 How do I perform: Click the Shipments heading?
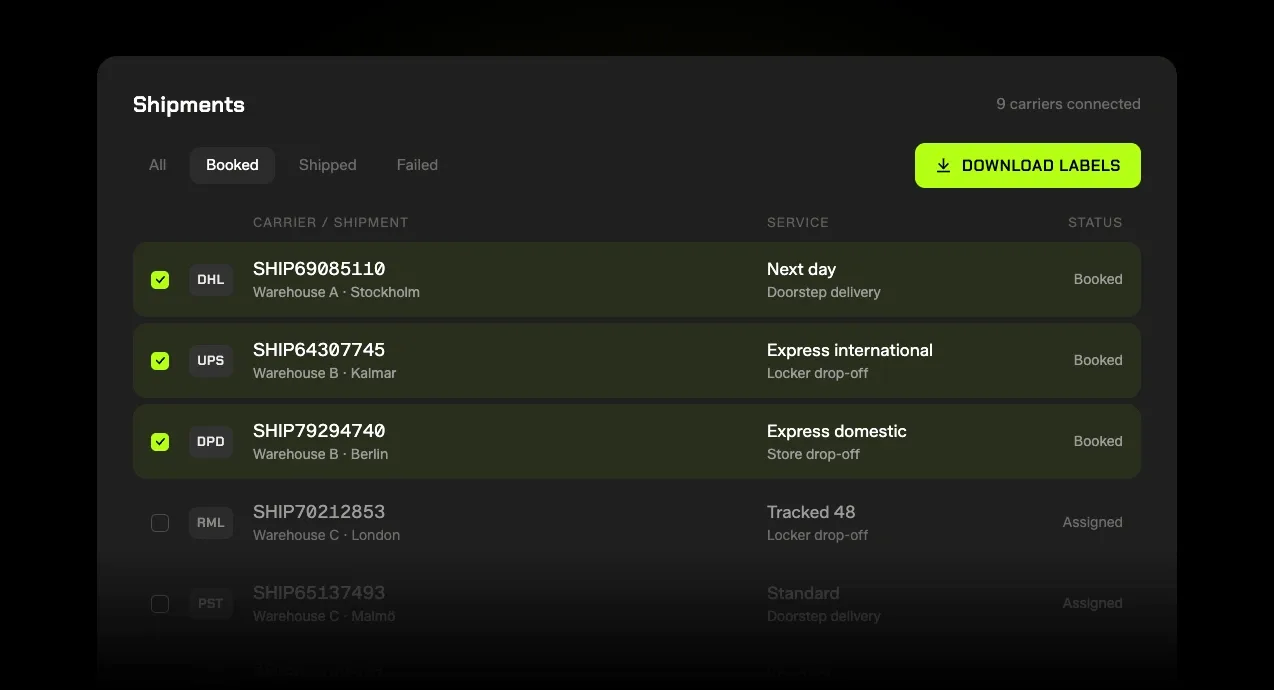coord(189,105)
